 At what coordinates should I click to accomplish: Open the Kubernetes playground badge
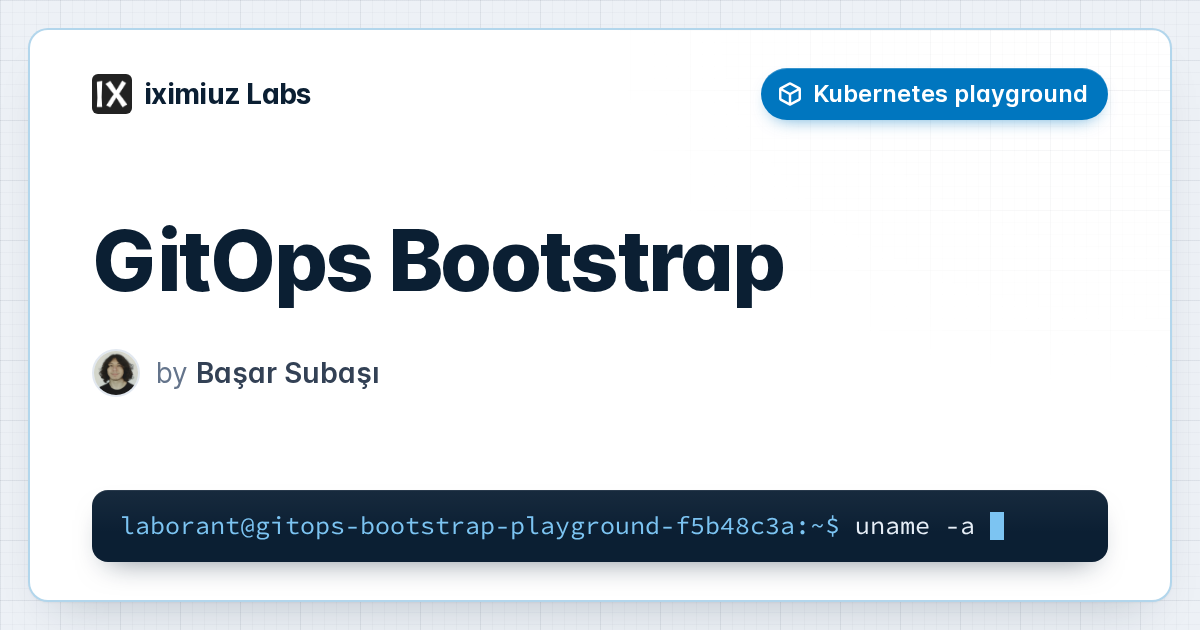coord(934,94)
